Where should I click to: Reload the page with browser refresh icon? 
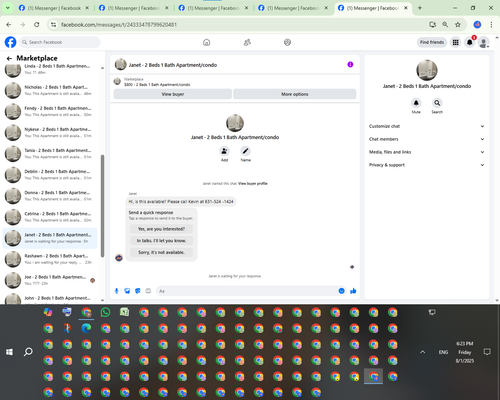(37, 24)
